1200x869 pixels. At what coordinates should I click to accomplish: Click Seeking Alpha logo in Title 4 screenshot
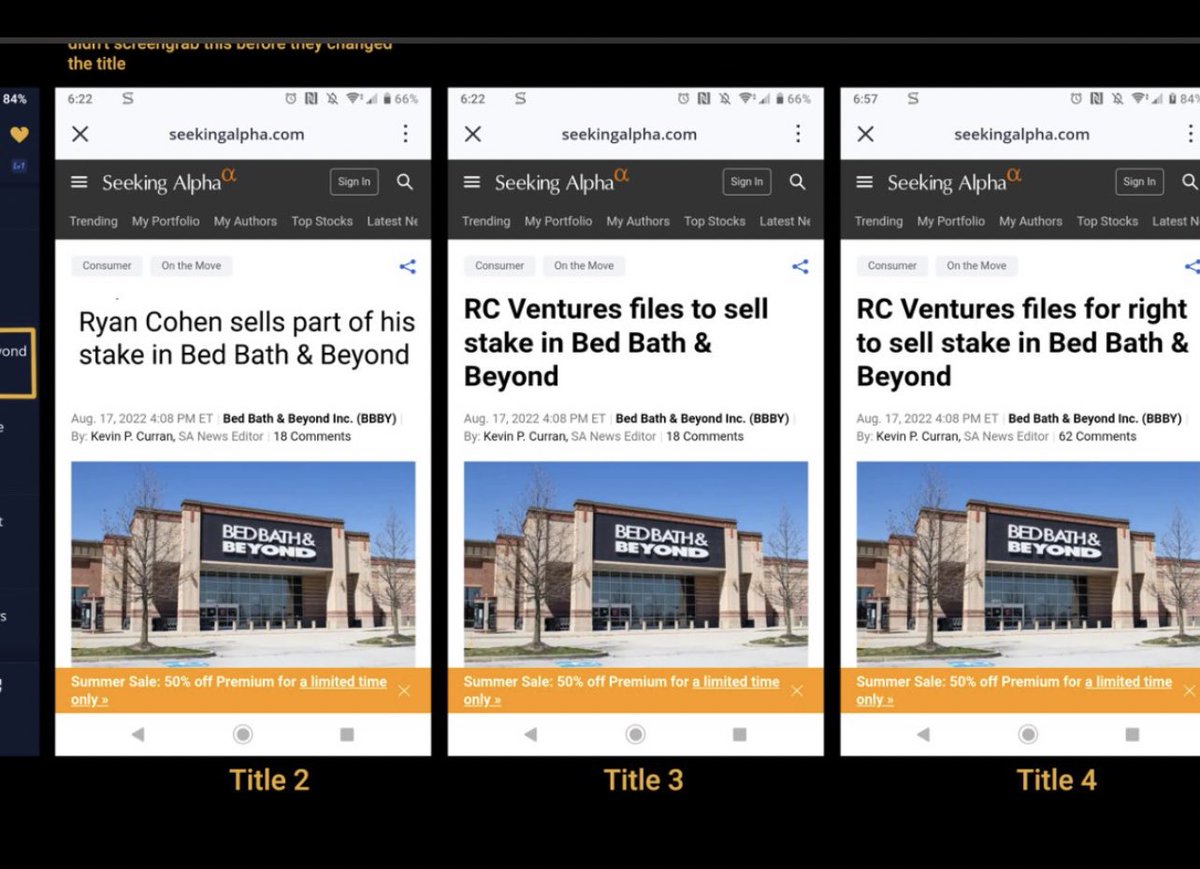[x=955, y=181]
